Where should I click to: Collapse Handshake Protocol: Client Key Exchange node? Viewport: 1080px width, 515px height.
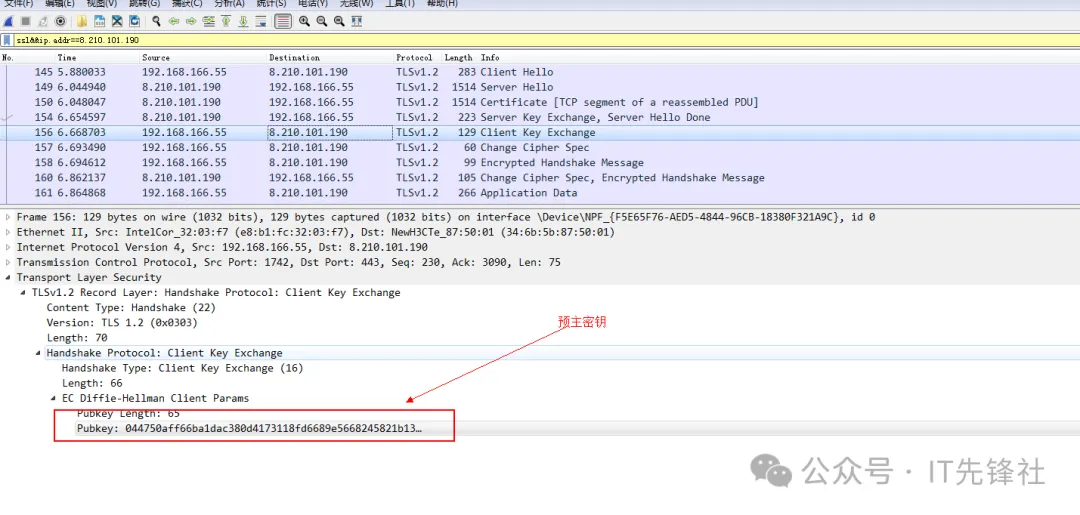coord(39,354)
